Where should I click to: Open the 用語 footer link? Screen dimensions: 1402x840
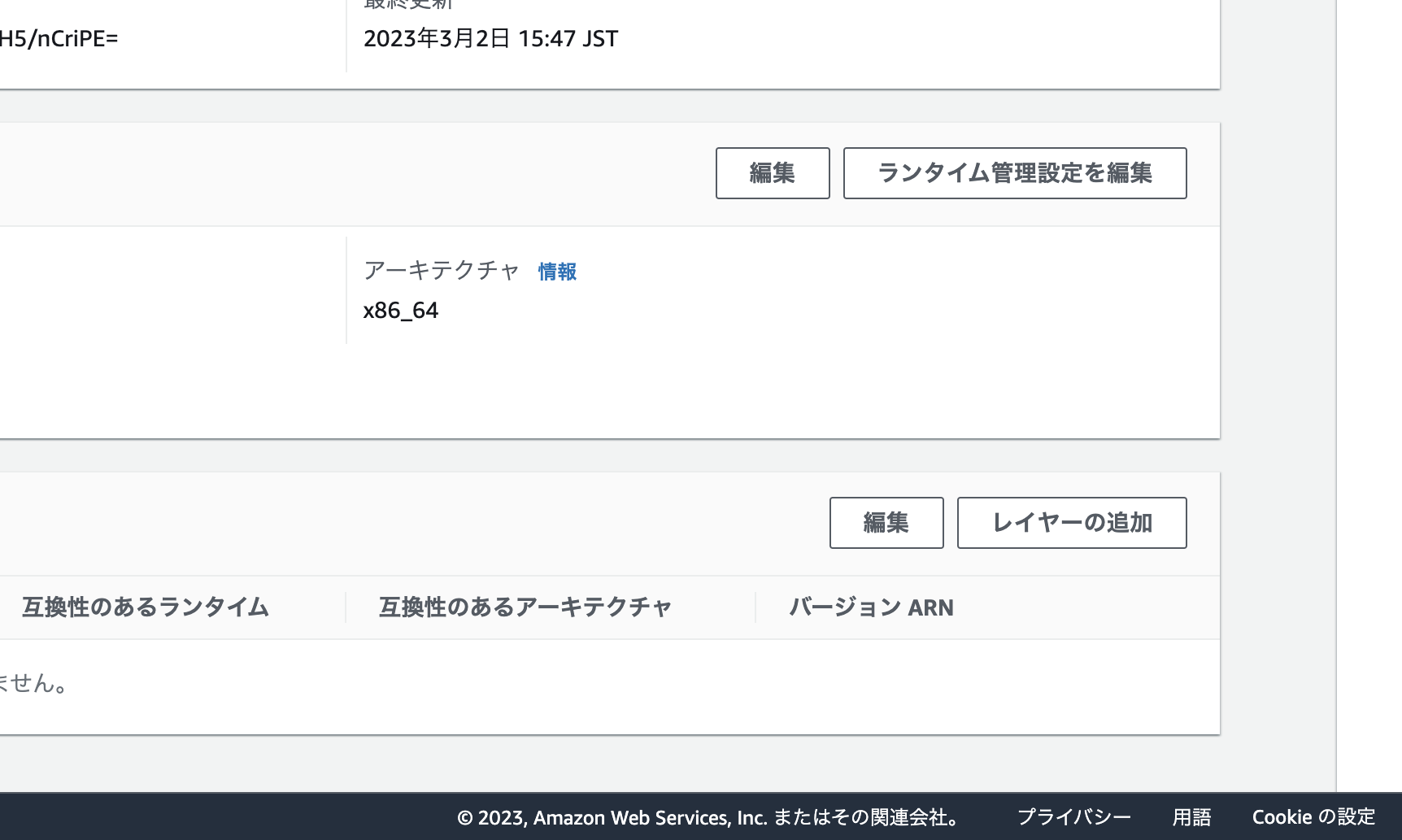tap(1192, 817)
